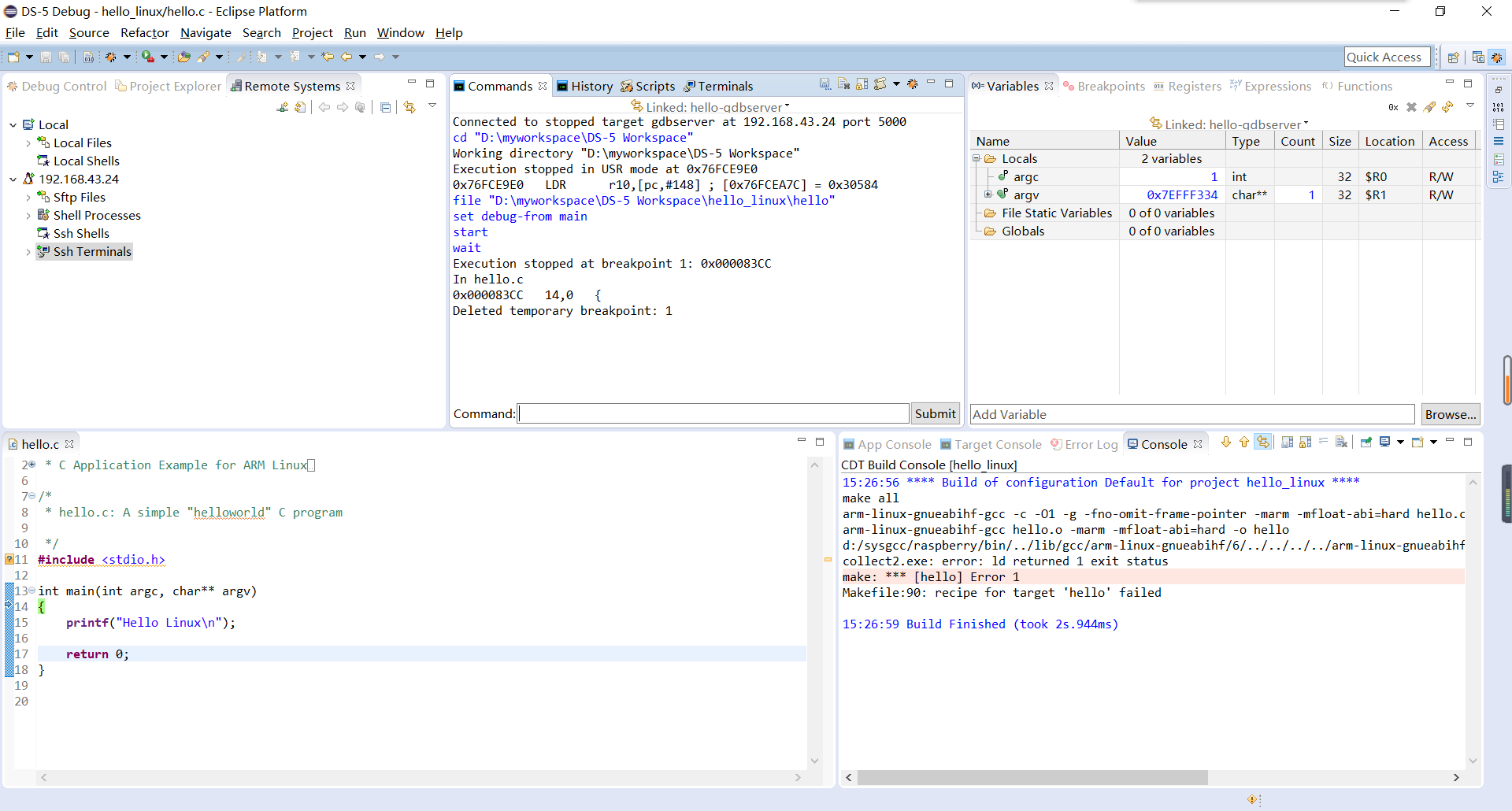Viewport: 1512px width, 811px height.
Task: Click the Submit button
Action: point(935,413)
